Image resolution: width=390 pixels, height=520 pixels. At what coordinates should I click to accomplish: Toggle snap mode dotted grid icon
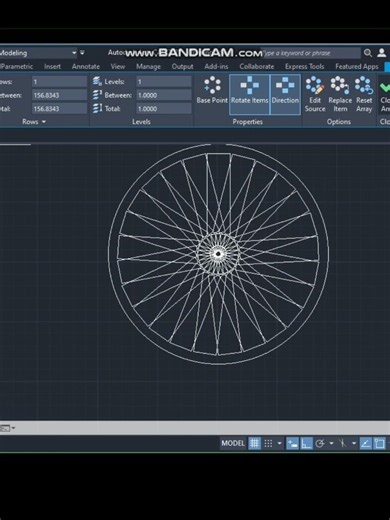pos(268,443)
